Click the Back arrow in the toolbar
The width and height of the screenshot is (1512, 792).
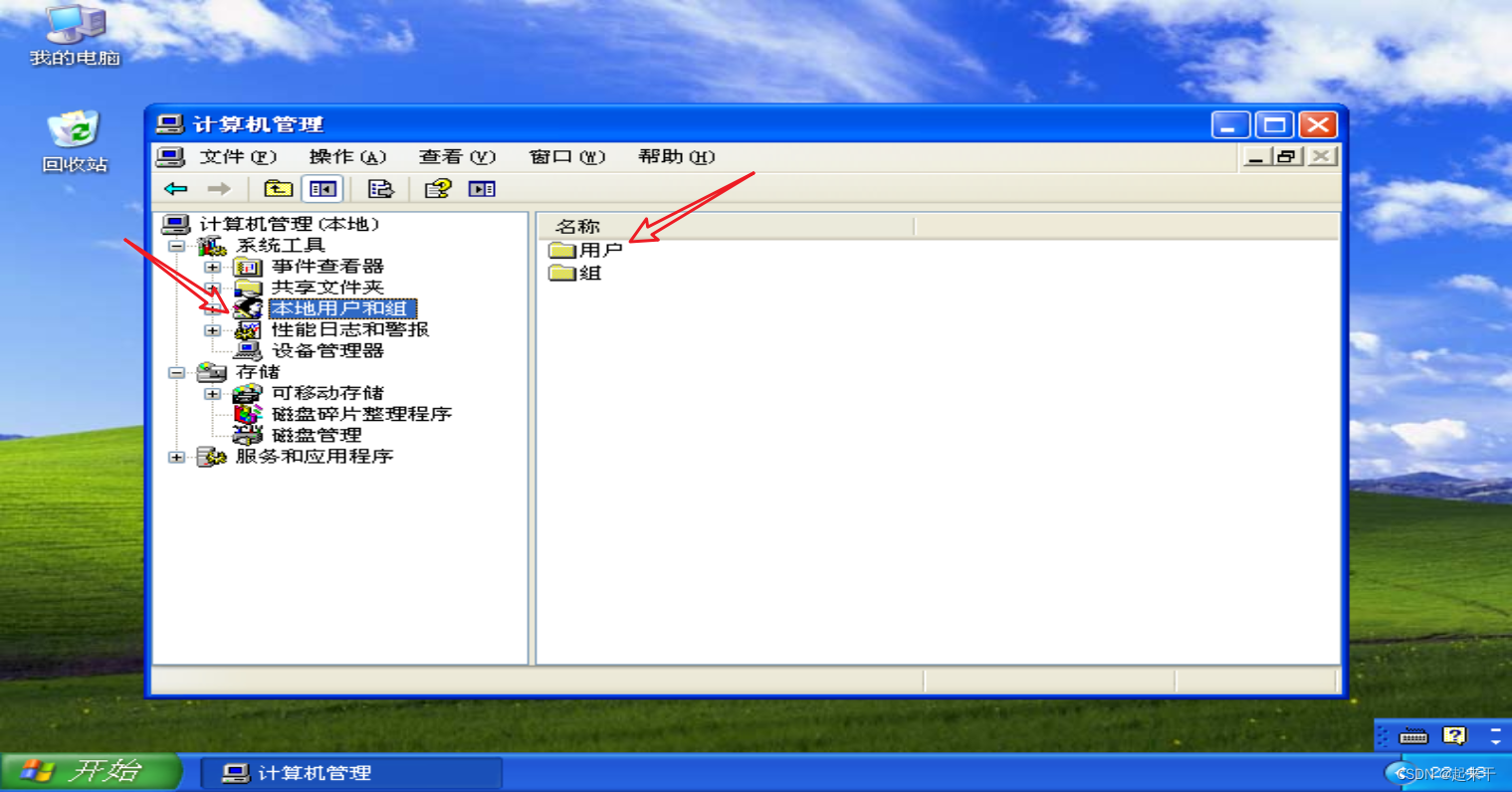pos(176,189)
